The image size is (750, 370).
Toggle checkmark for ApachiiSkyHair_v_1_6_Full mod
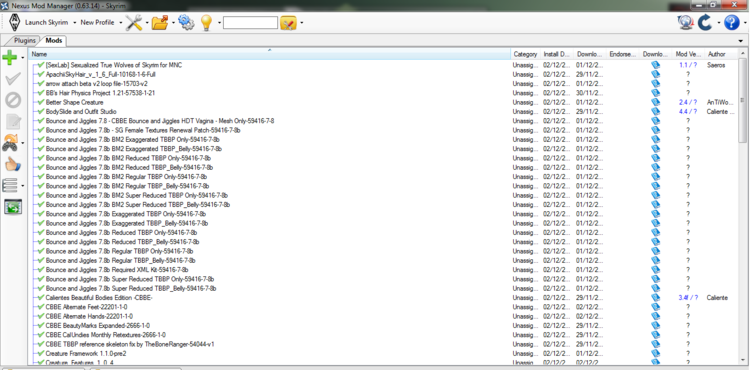click(41, 74)
